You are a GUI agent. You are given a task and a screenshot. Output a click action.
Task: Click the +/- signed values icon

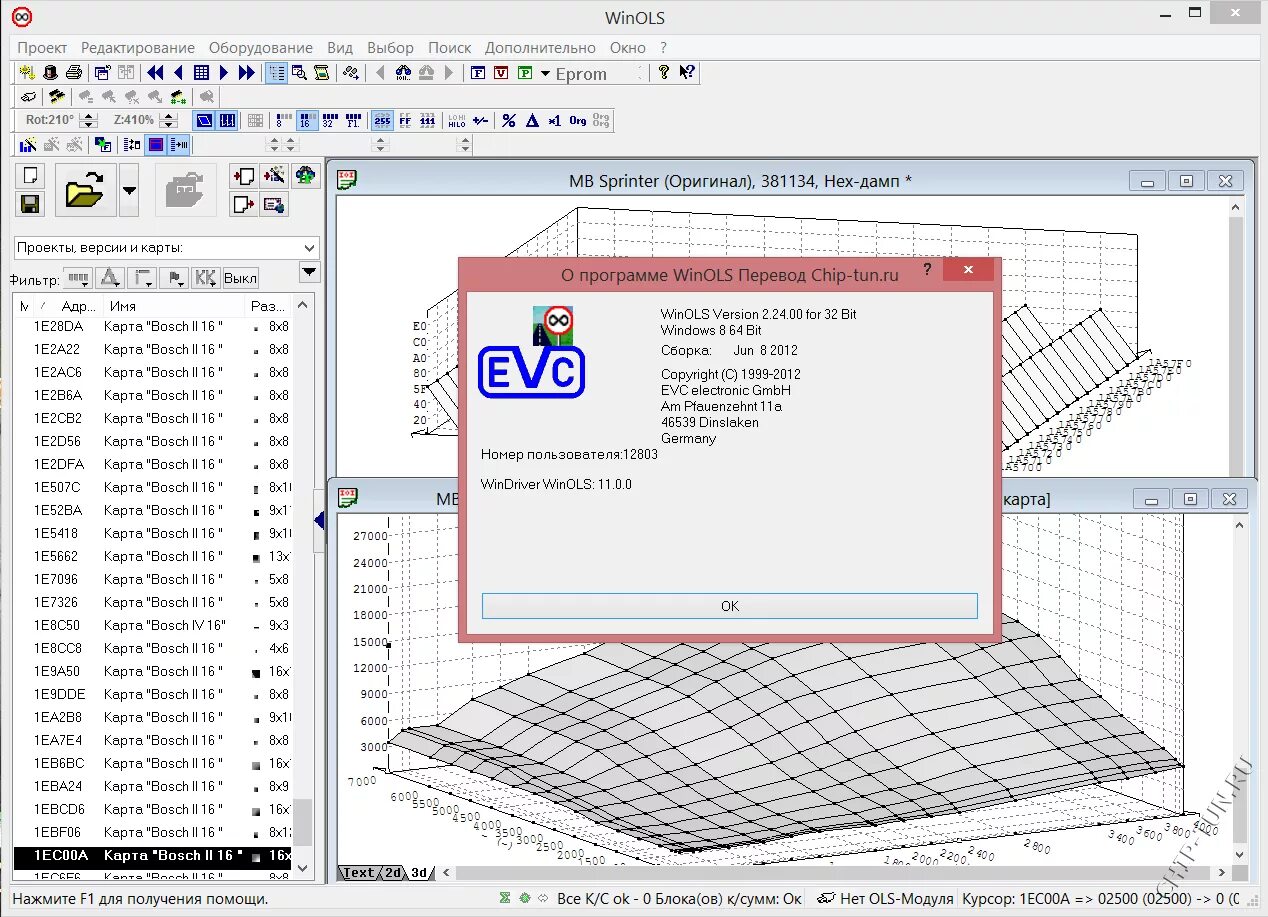pyautogui.click(x=481, y=120)
